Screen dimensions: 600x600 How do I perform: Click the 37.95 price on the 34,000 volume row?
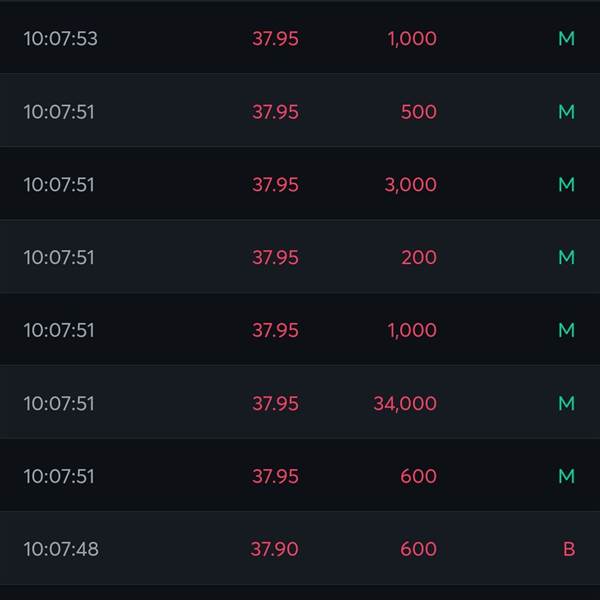point(275,404)
